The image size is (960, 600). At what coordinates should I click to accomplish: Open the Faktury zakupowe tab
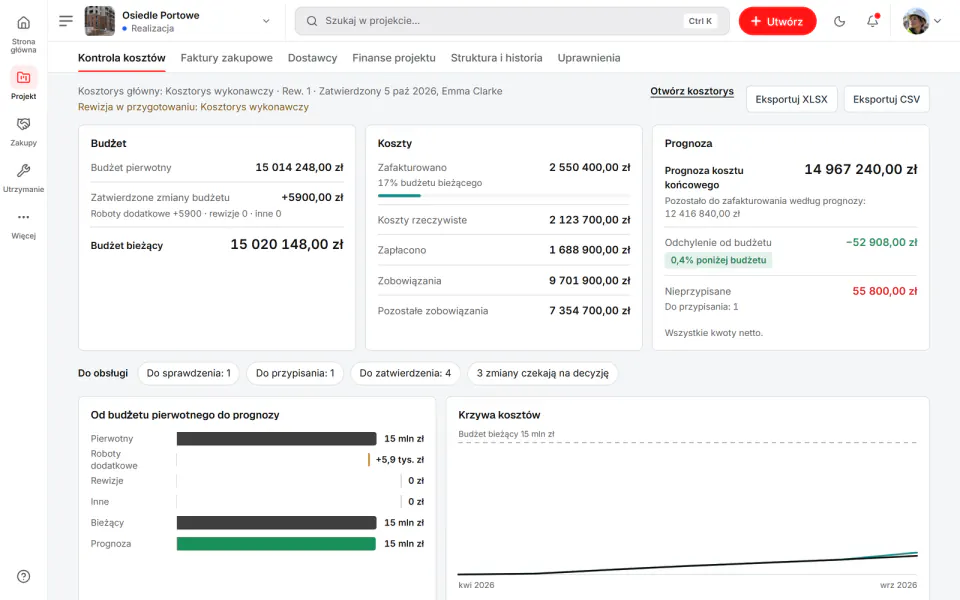(x=227, y=58)
